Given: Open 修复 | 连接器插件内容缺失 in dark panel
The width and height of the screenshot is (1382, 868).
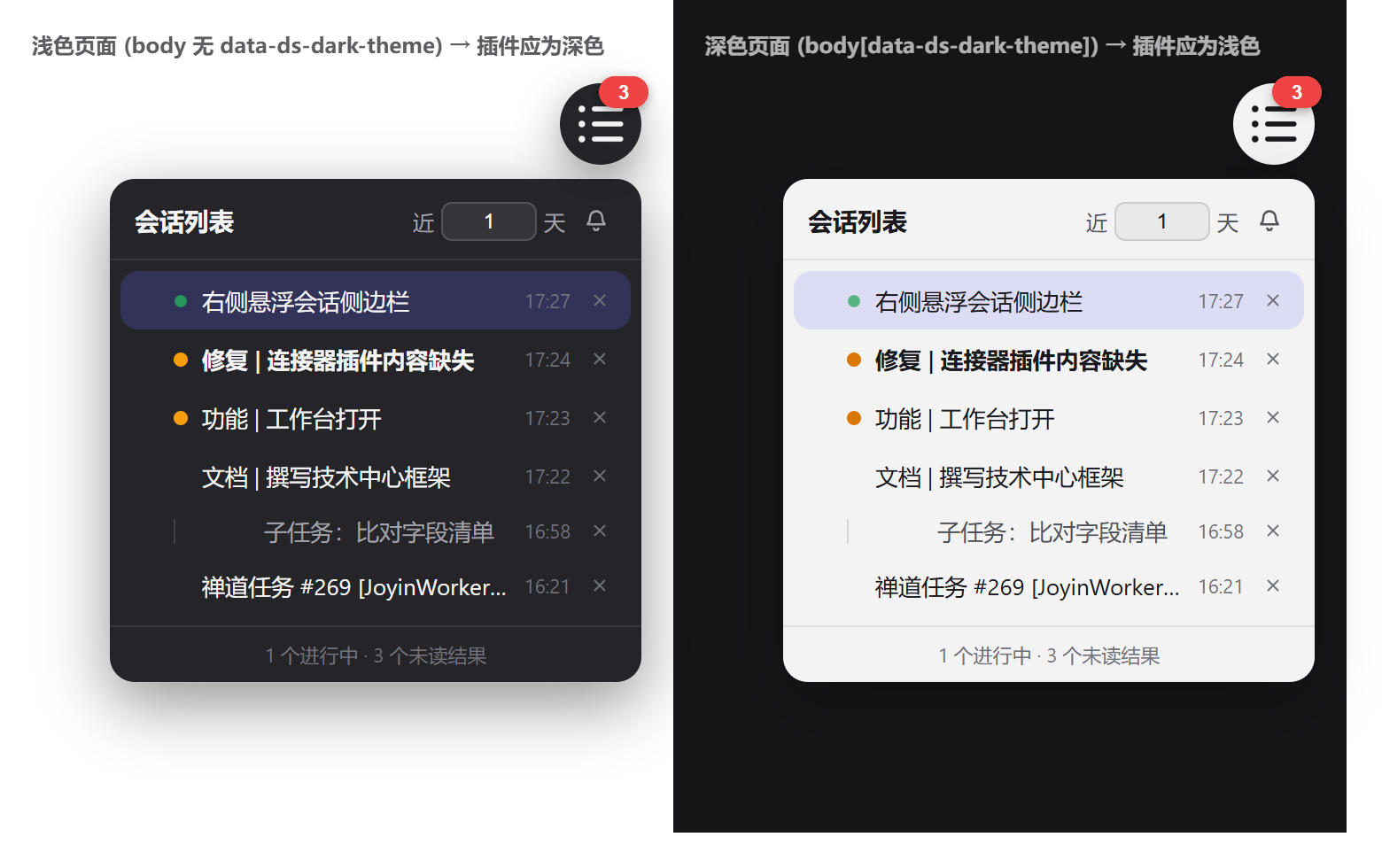Looking at the screenshot, I should click(x=376, y=359).
